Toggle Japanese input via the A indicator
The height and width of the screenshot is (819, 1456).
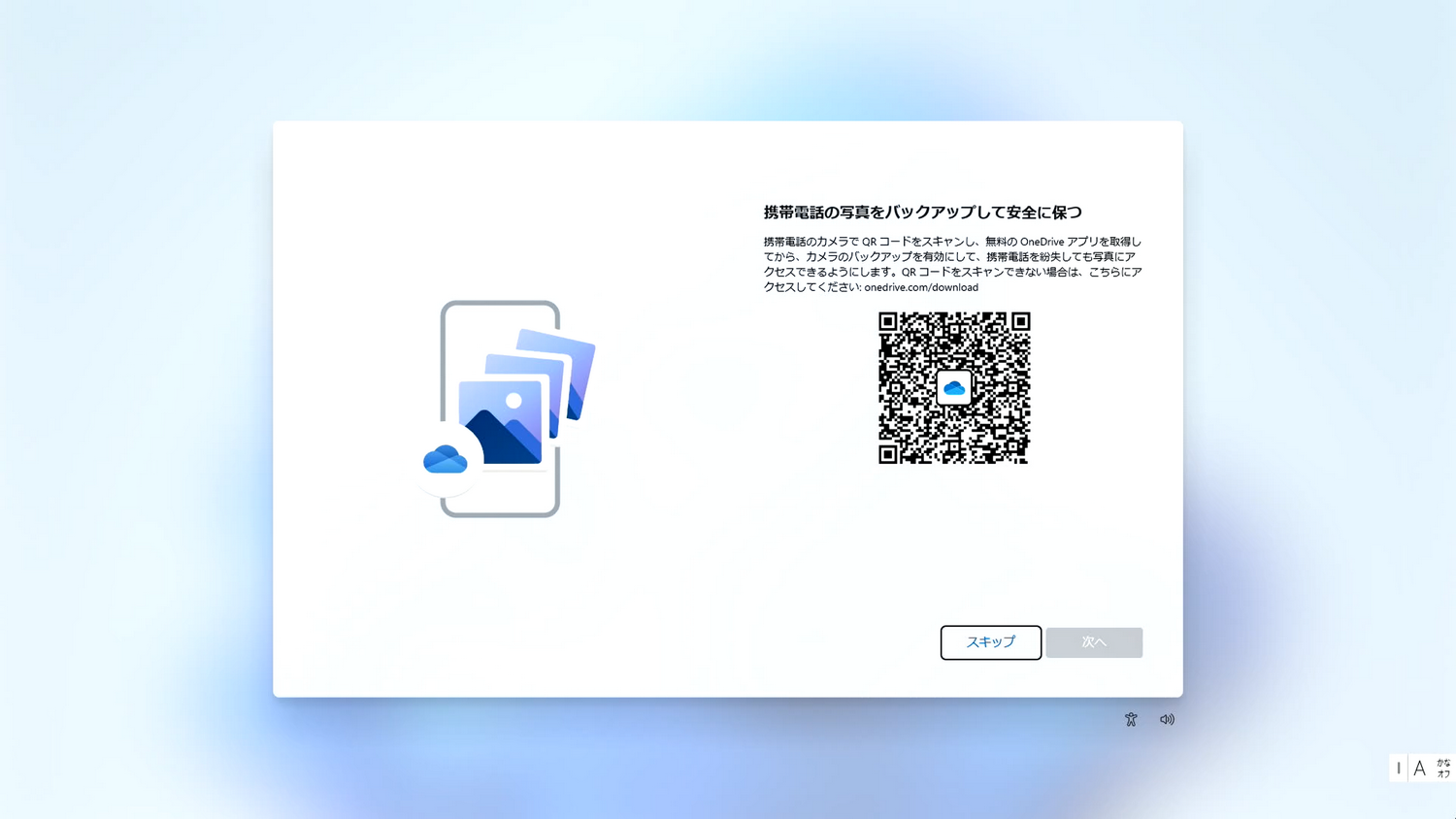point(1420,768)
